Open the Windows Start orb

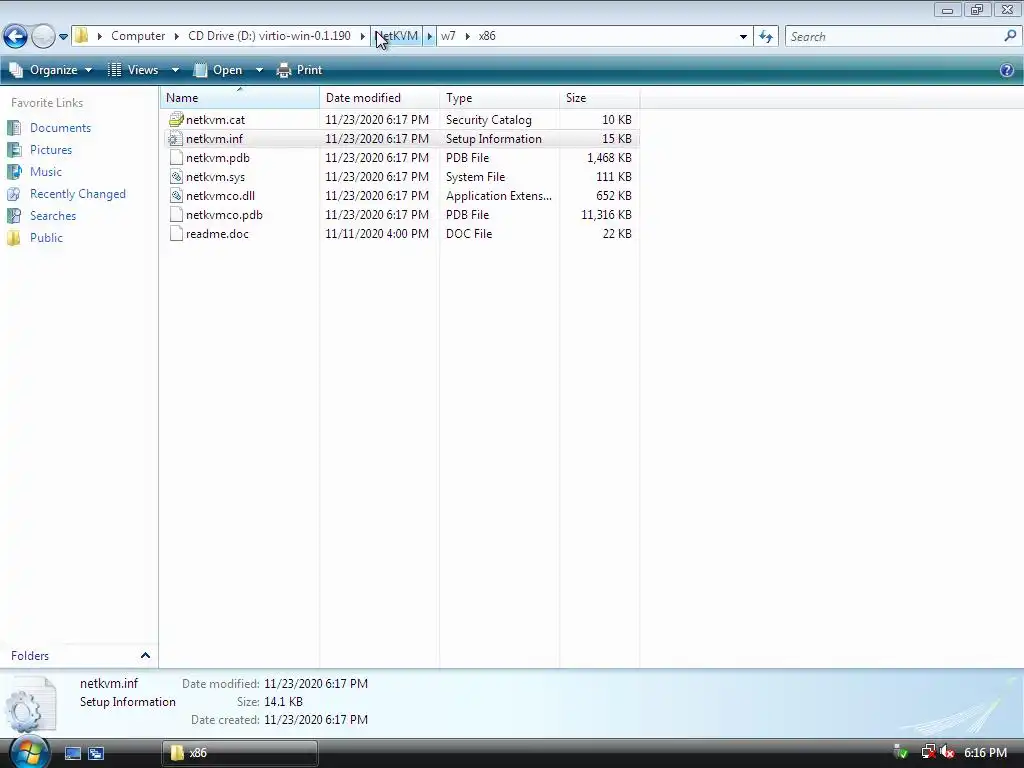click(x=28, y=752)
